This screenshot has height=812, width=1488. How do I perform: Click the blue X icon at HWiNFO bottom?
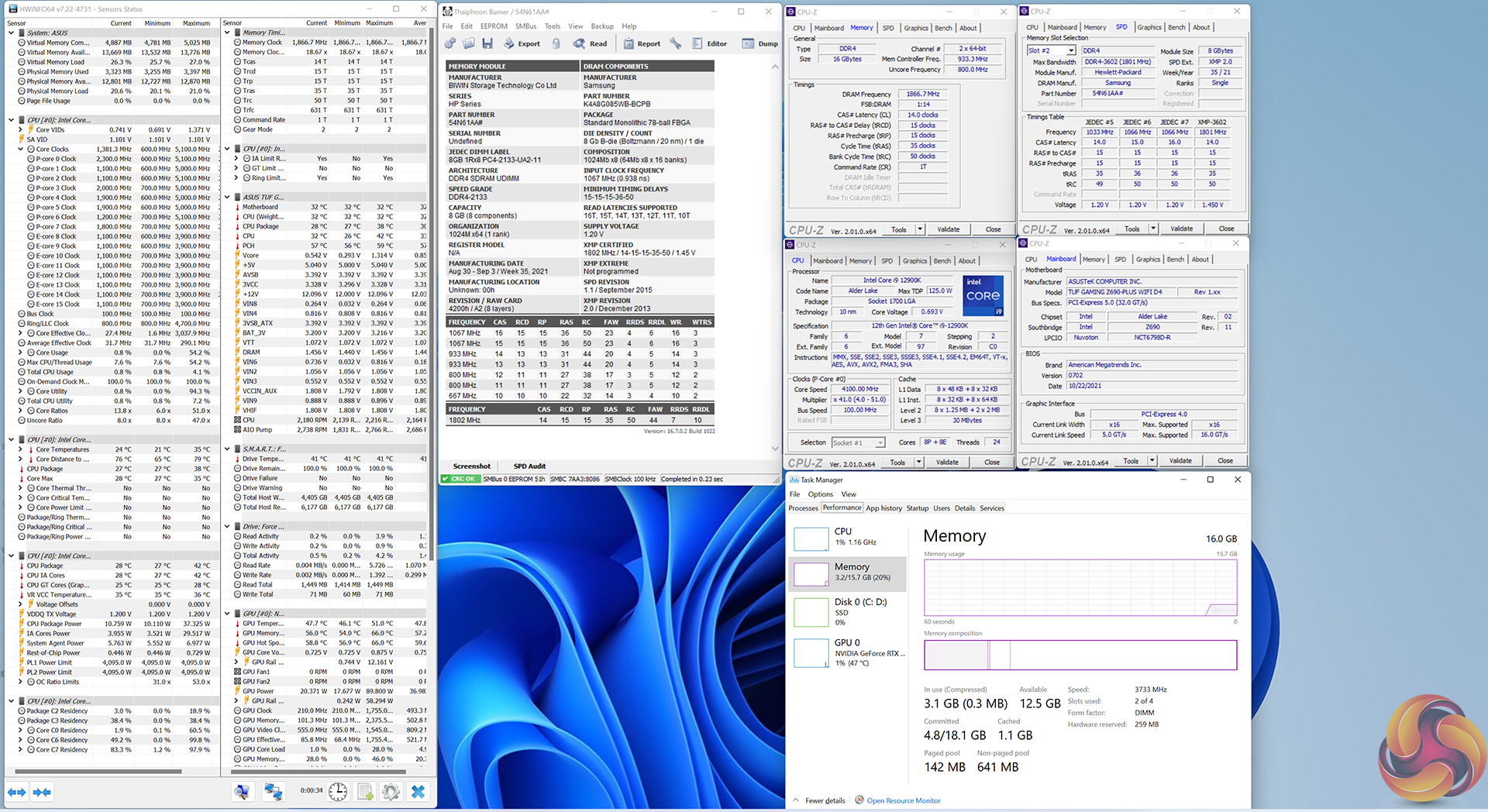(418, 791)
